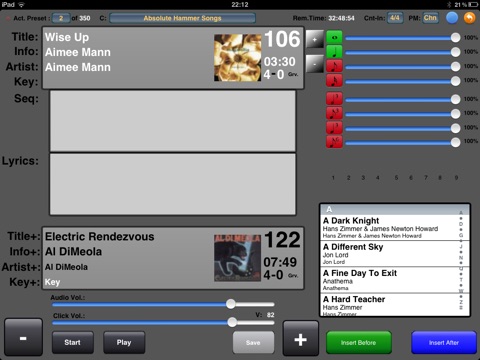Tap beat indicator number 1
Screen dimensions: 480x360
[x=333, y=178]
